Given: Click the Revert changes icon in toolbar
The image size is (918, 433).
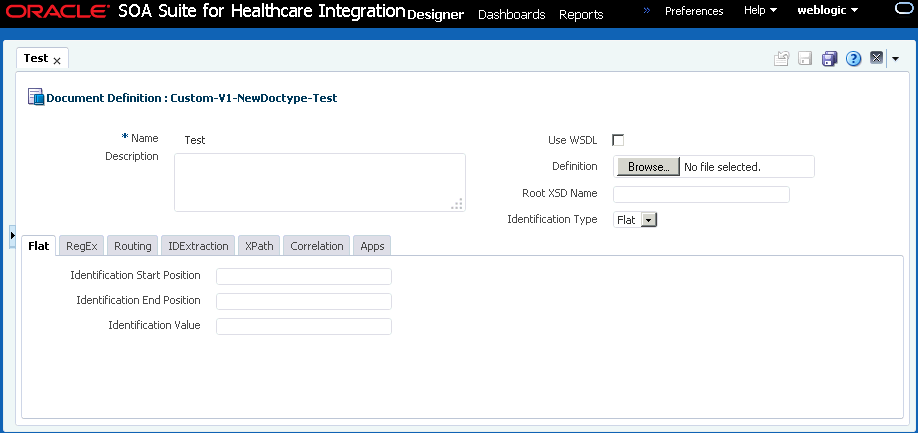Looking at the screenshot, I should tap(782, 59).
